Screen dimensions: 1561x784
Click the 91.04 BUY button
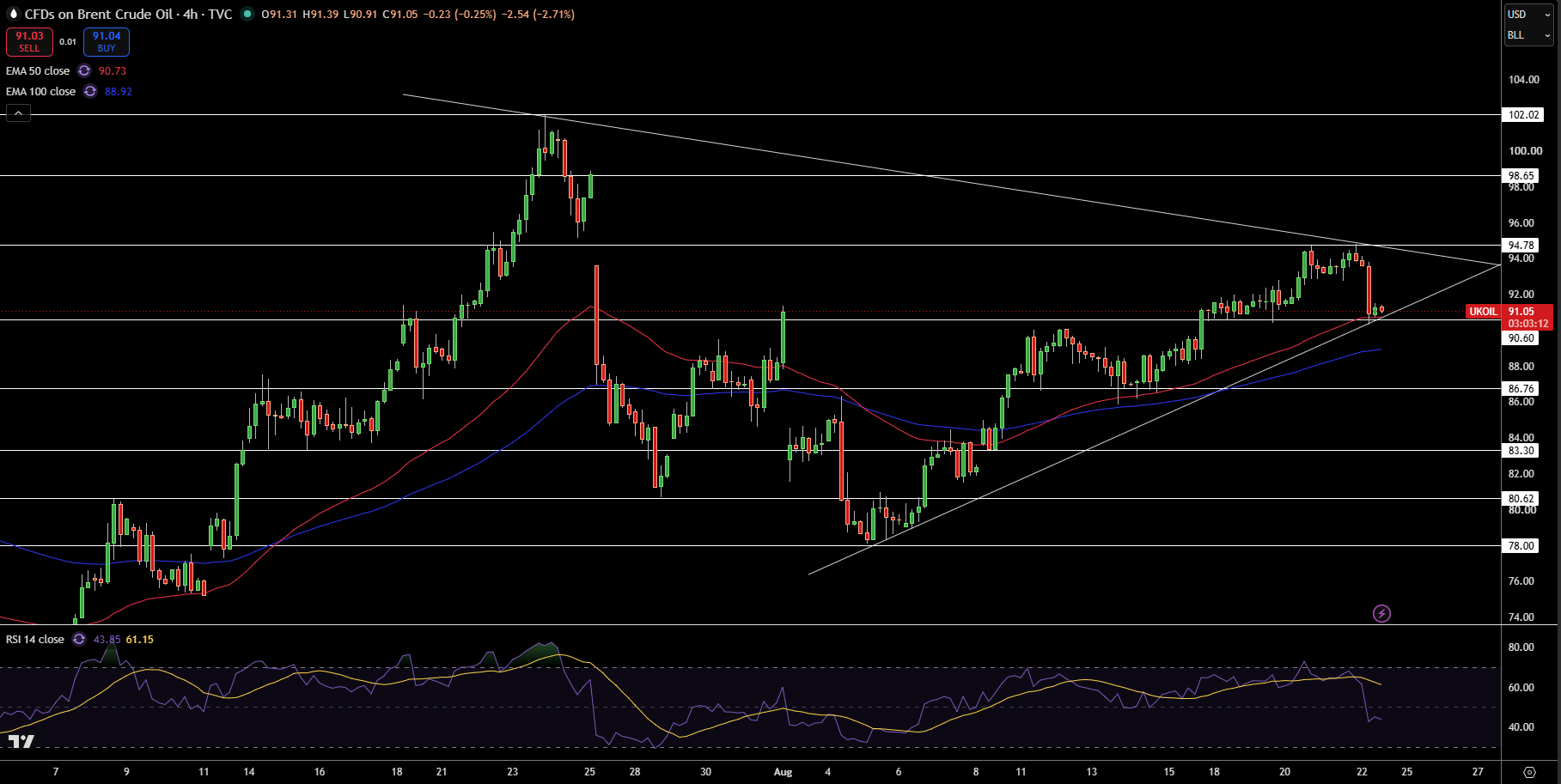107,41
